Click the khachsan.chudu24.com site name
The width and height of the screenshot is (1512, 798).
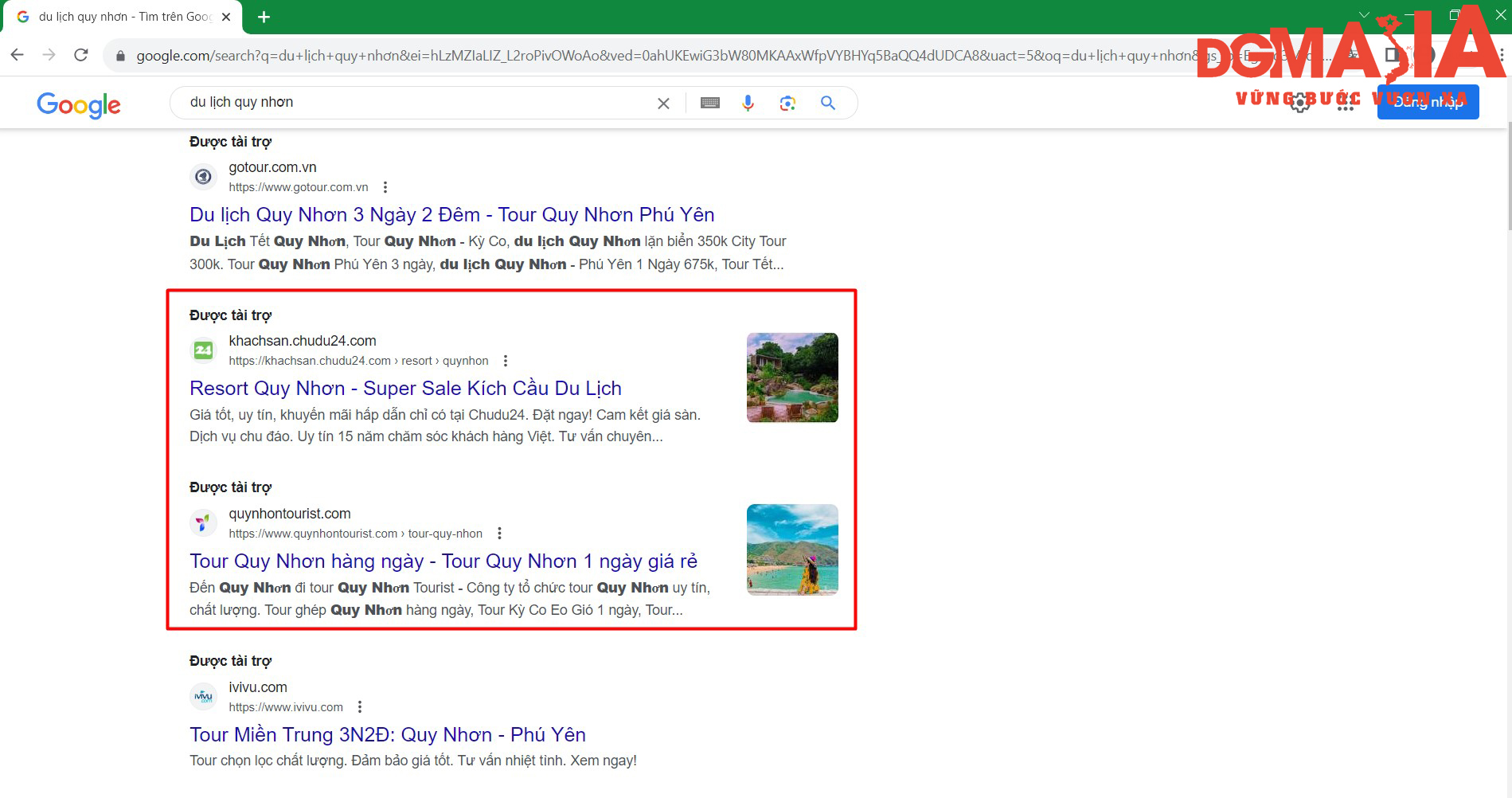point(303,341)
